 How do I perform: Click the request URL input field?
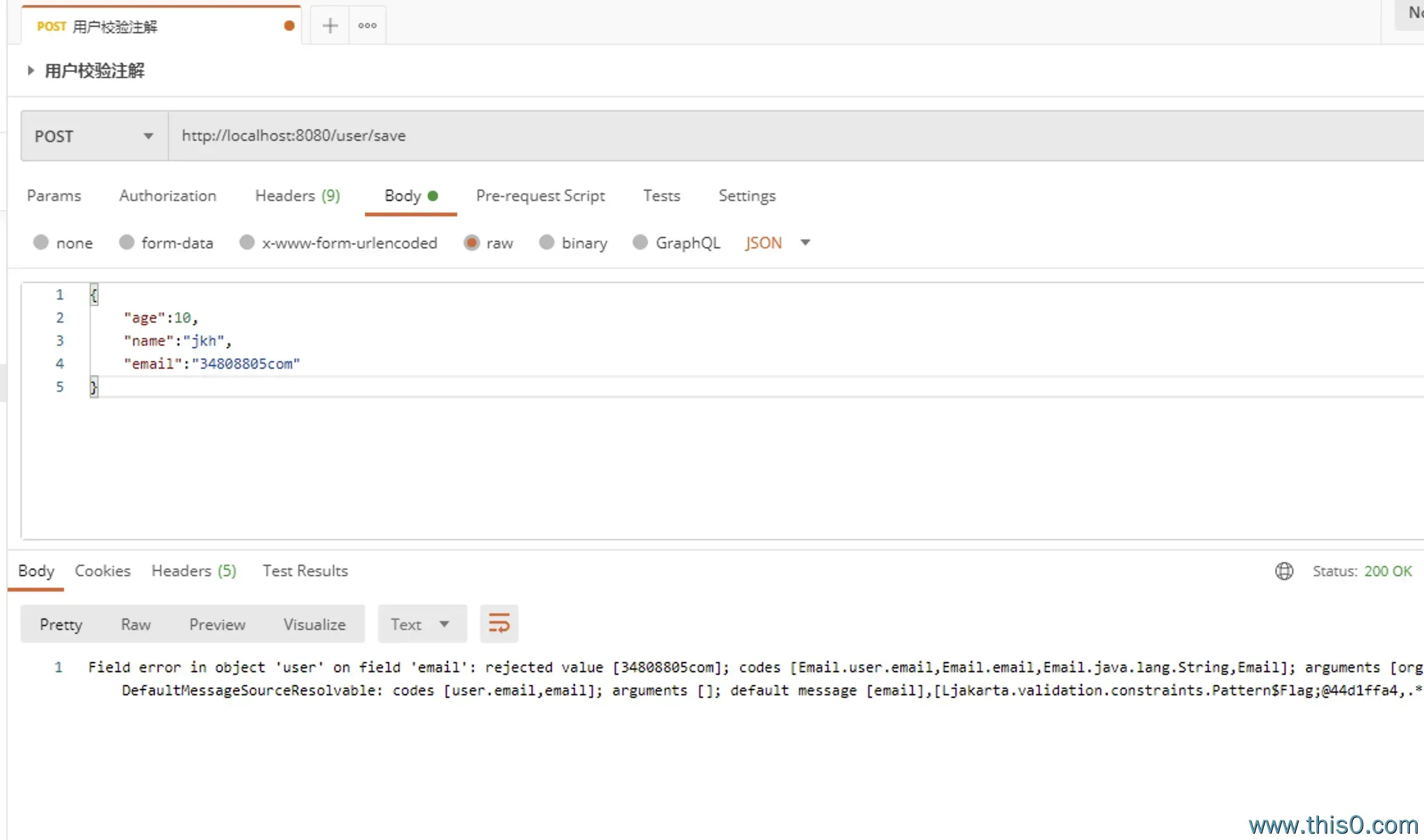[x=768, y=136]
